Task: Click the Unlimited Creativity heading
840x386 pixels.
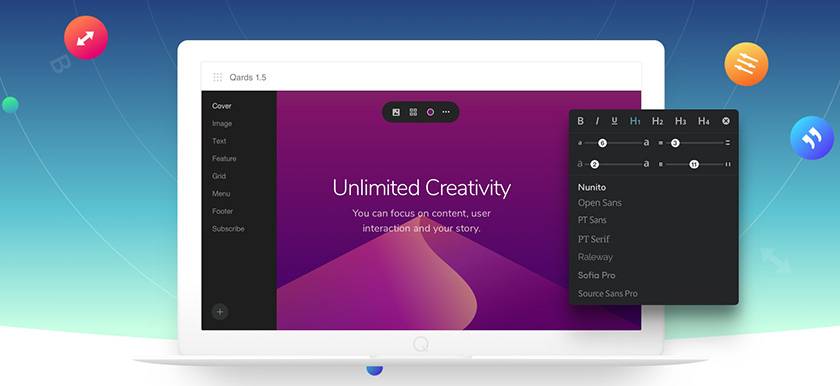Action: (x=422, y=188)
